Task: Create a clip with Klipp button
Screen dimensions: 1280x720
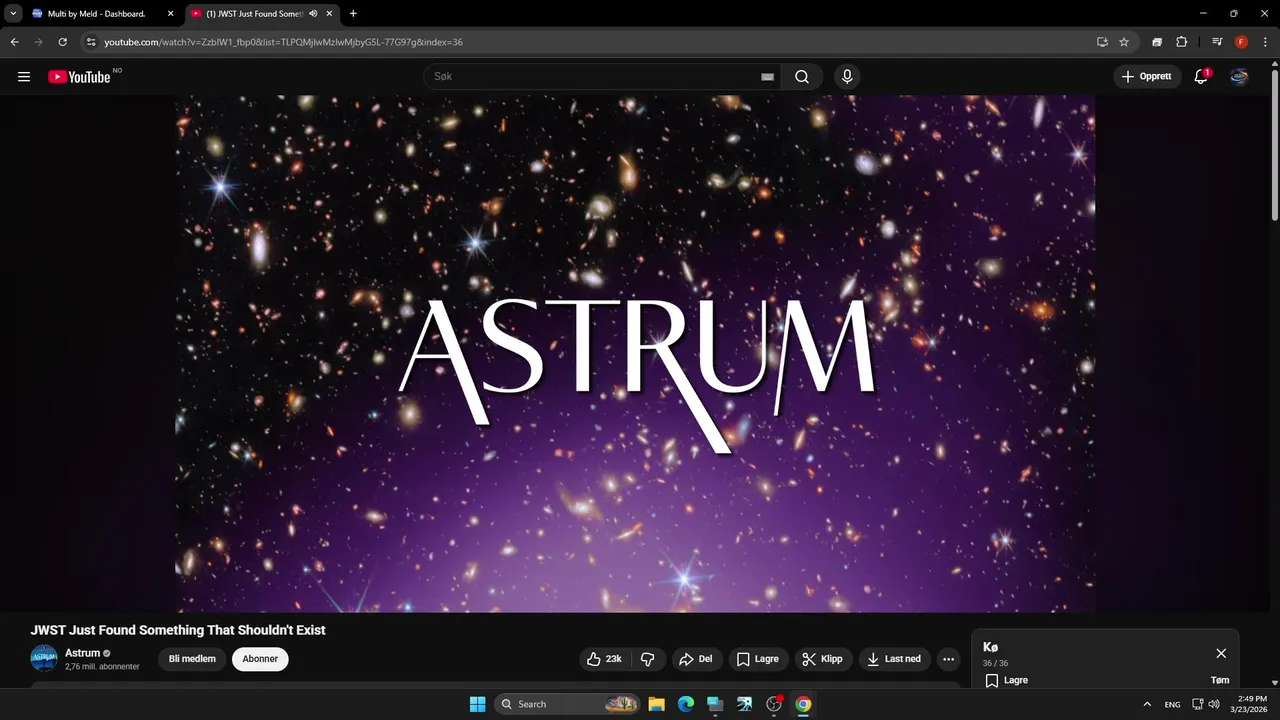Action: pos(822,659)
